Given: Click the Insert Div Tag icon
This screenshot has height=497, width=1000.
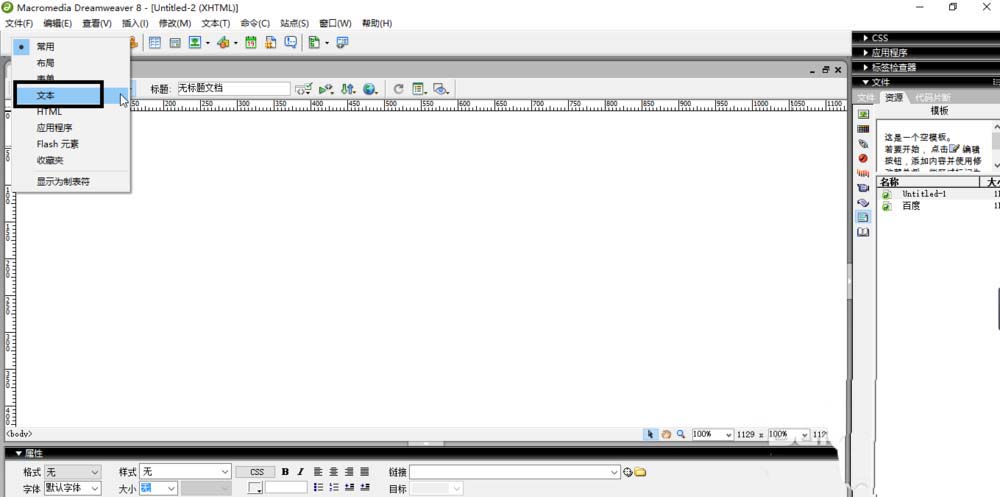Looking at the screenshot, I should [x=175, y=43].
